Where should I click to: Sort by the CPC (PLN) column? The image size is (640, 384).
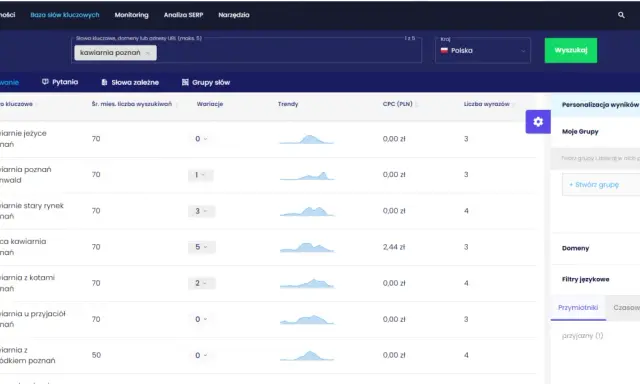point(398,104)
